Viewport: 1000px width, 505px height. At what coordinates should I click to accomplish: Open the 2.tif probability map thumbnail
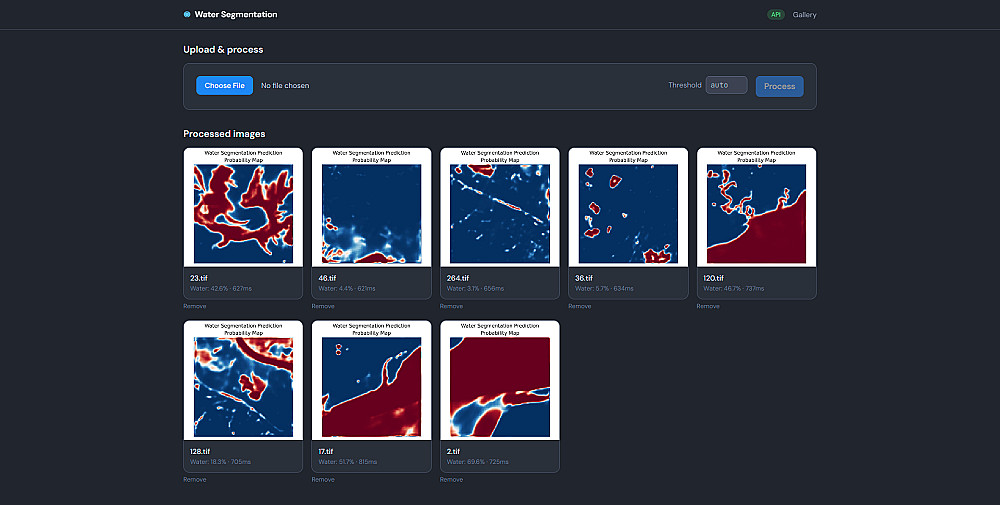coord(500,380)
